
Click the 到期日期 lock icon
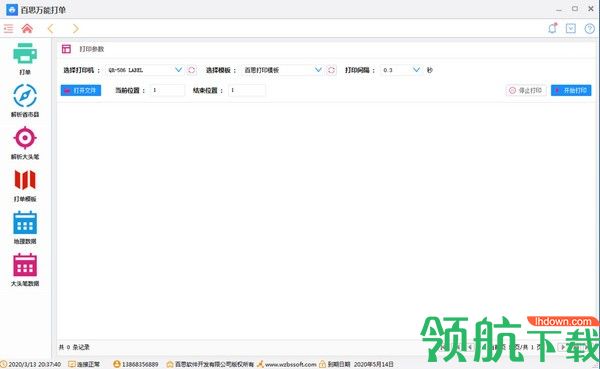[322, 364]
